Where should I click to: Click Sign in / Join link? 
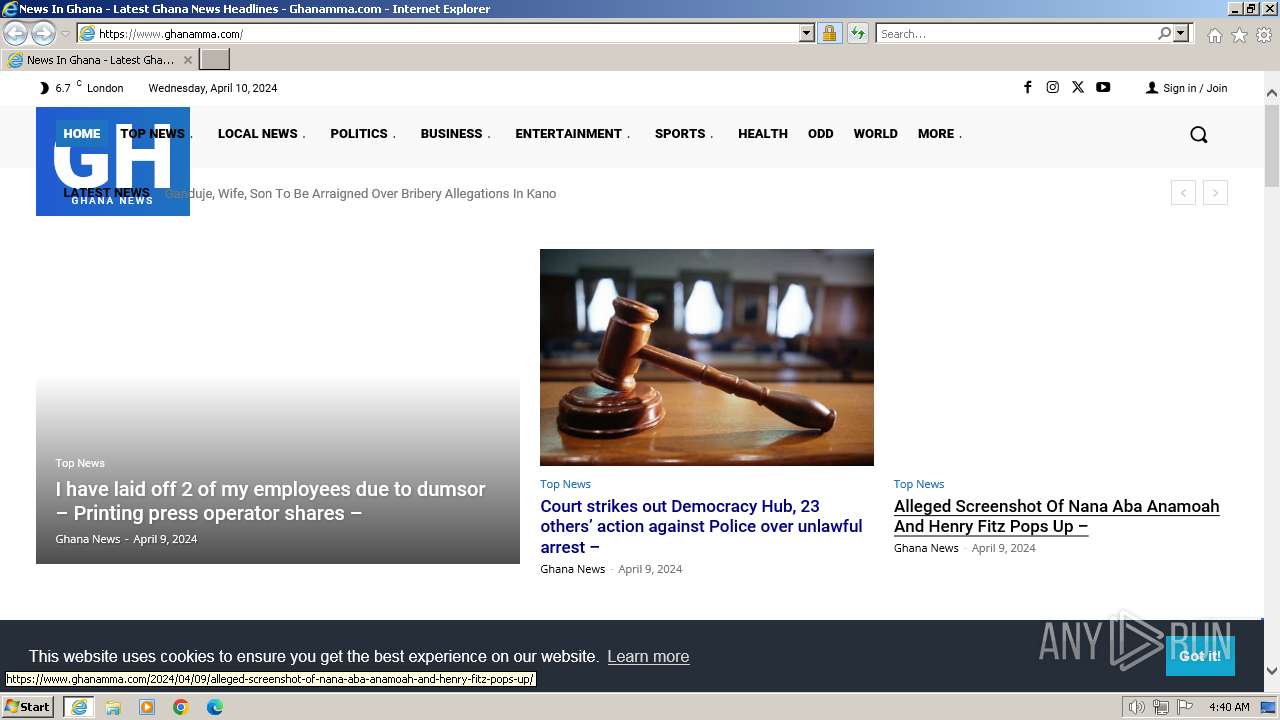point(1186,88)
